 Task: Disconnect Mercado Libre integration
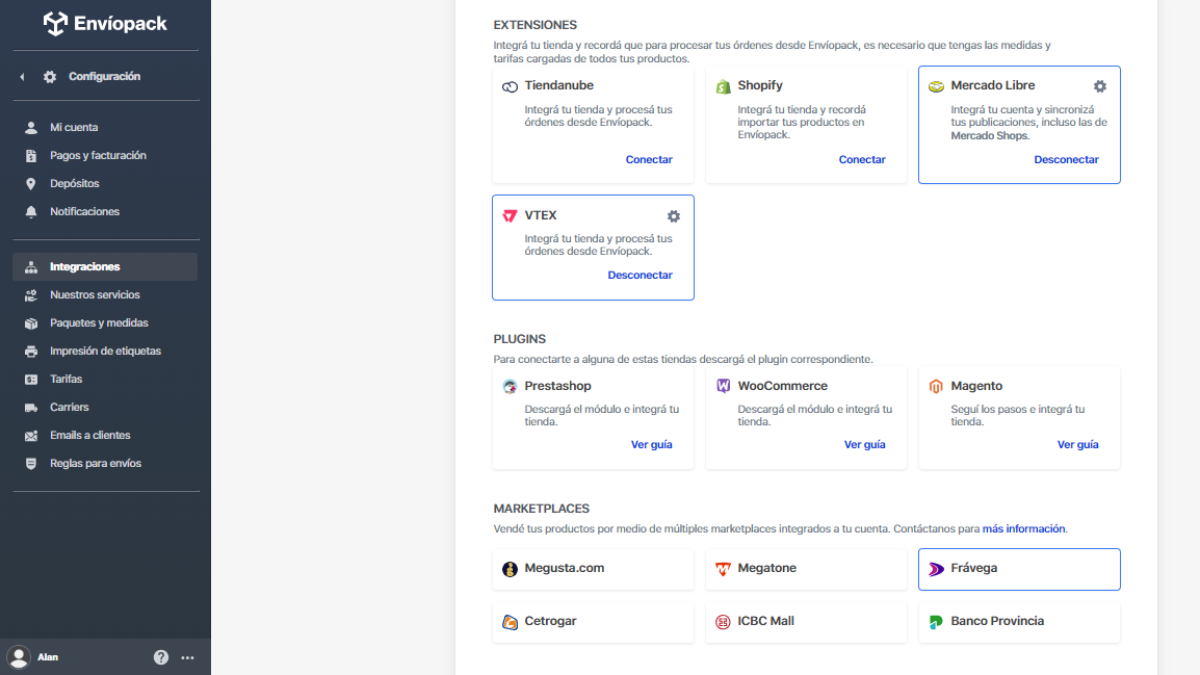(x=1066, y=160)
